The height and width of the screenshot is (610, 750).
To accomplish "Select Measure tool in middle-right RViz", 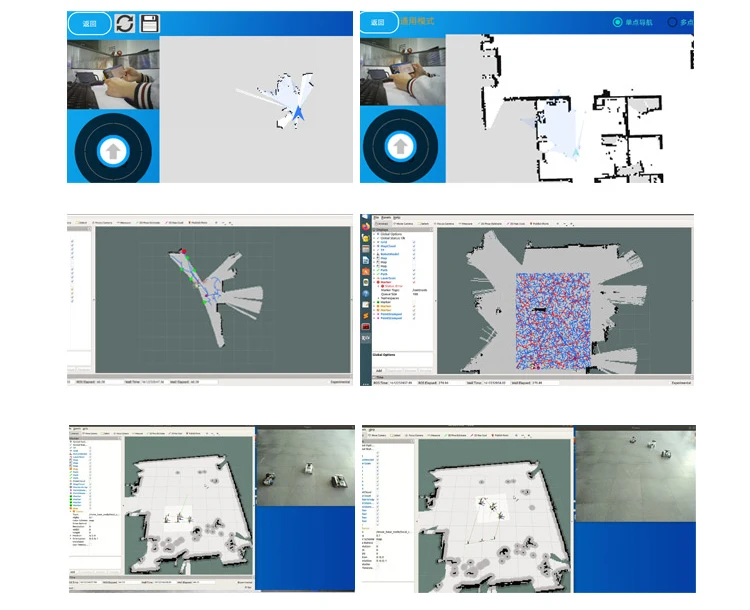I will pos(465,223).
